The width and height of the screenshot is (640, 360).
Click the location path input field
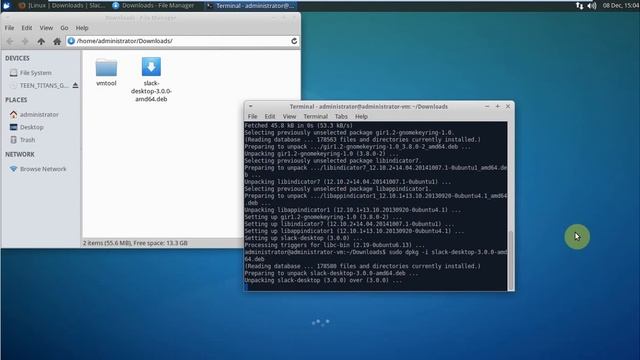(182, 41)
